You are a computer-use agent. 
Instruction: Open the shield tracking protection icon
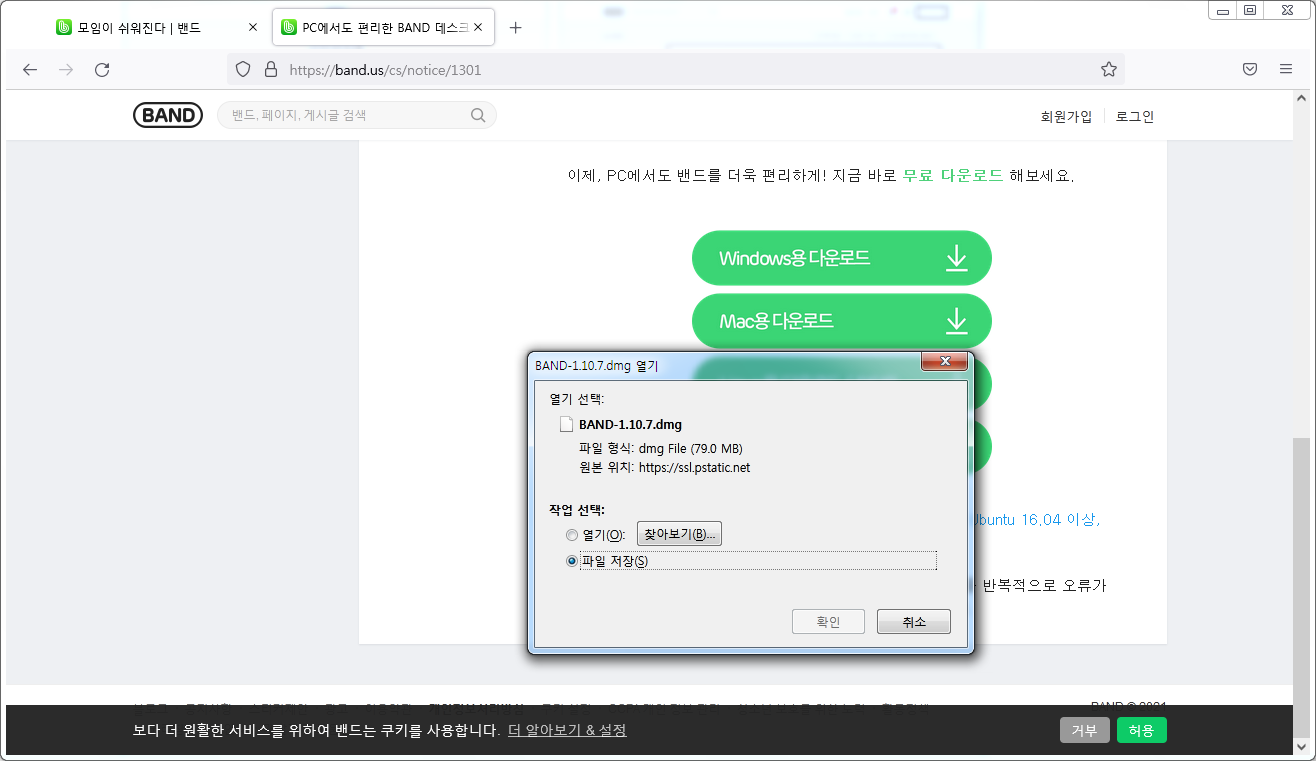pos(243,70)
